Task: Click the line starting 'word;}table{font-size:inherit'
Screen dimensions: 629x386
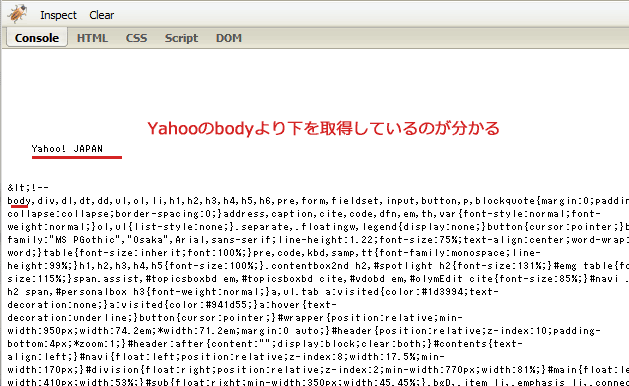Action: click(274, 253)
